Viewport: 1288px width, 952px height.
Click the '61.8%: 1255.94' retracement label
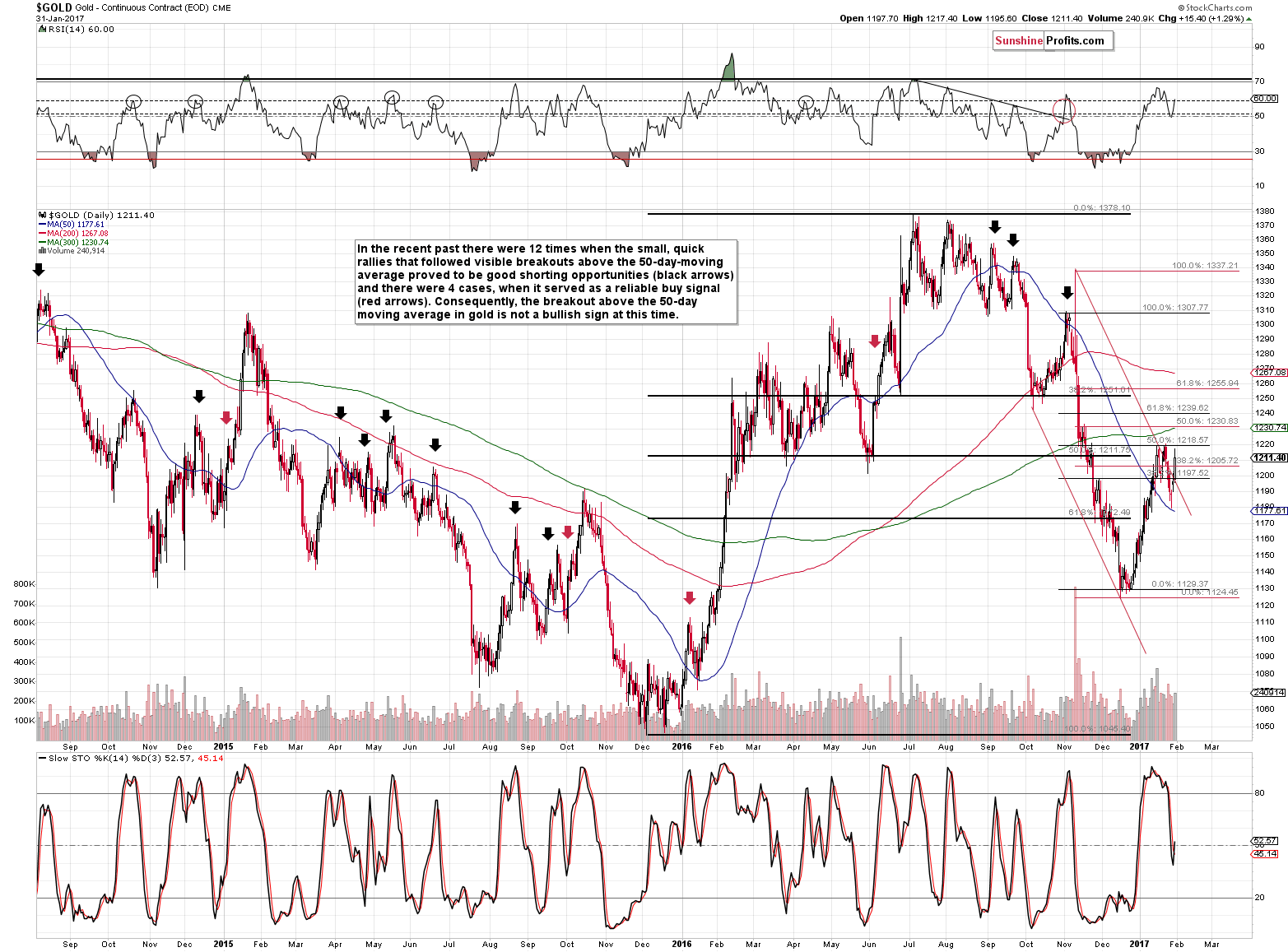click(x=1207, y=383)
